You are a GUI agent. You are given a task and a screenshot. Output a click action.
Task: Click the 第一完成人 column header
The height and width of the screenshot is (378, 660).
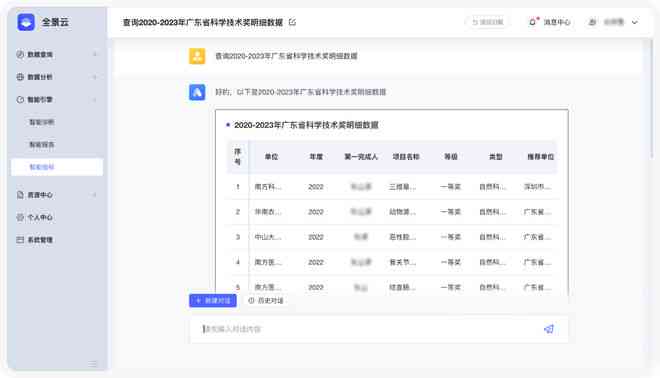pyautogui.click(x=361, y=157)
